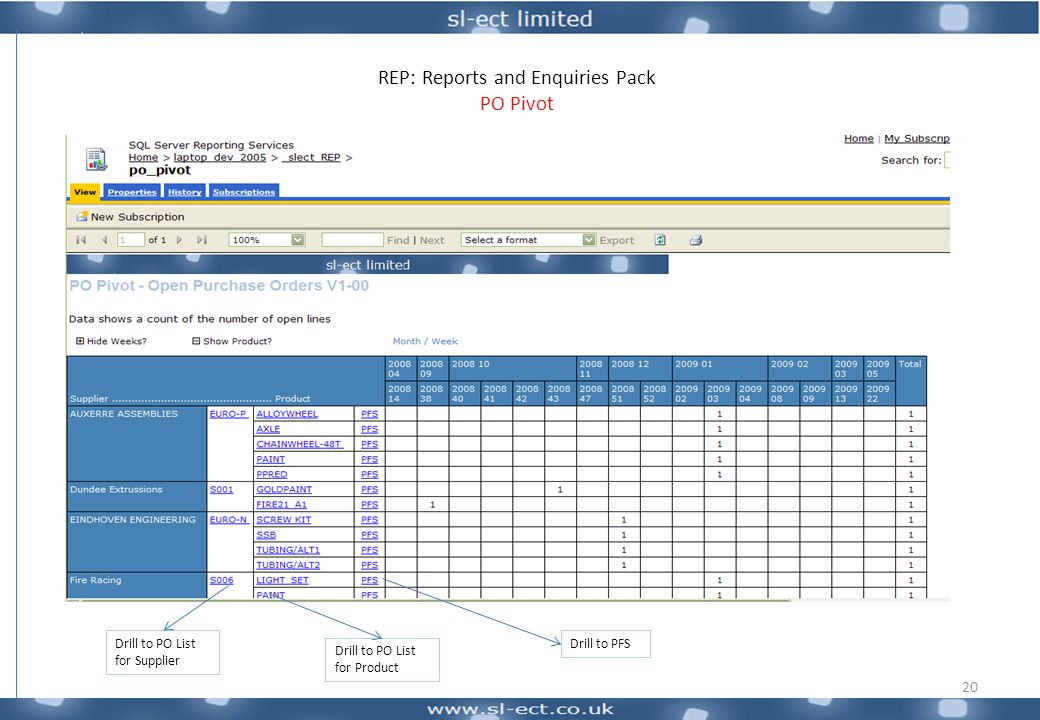Click the 2009 01 month header
Image resolution: width=1040 pixels, height=720 pixels.
click(720, 369)
